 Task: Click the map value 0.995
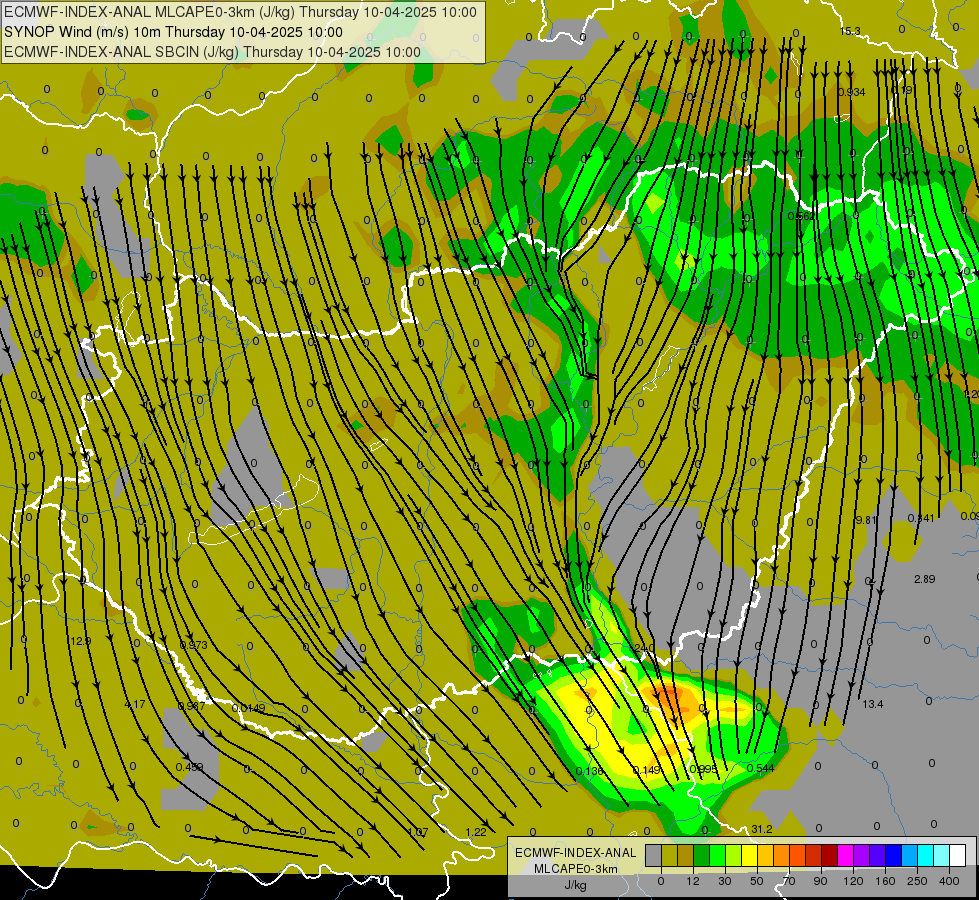point(704,769)
